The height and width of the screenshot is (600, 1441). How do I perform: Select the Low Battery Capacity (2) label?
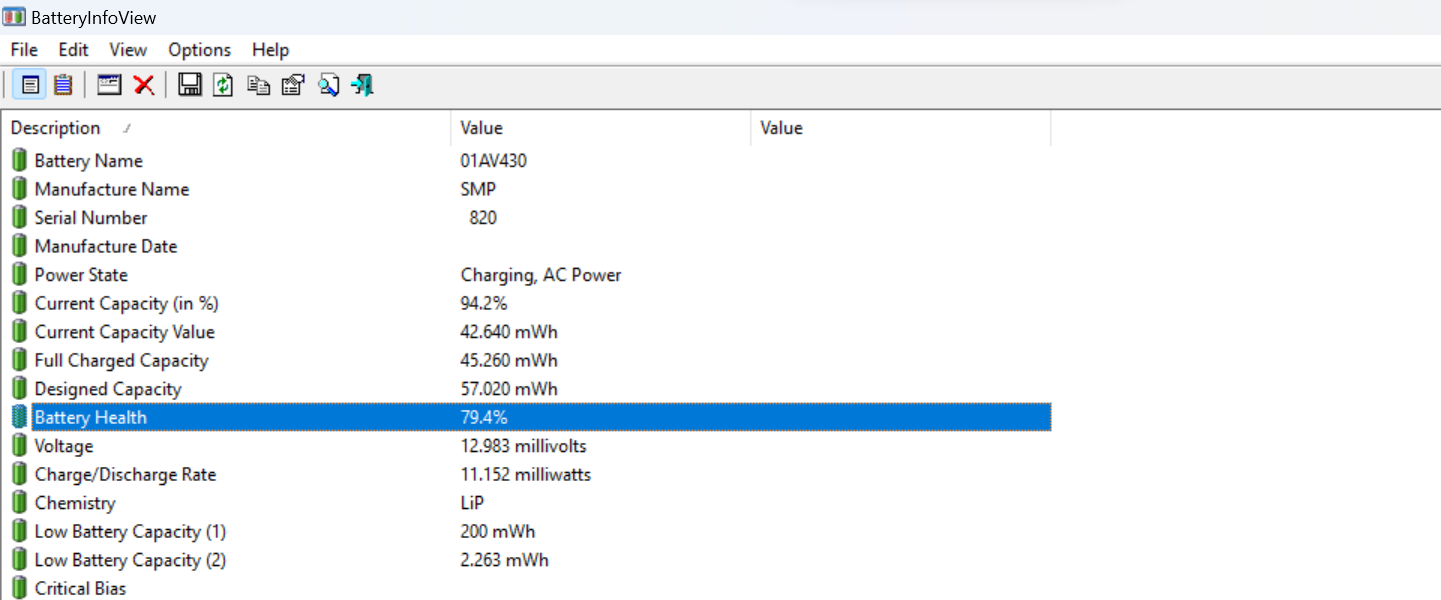pos(130,560)
